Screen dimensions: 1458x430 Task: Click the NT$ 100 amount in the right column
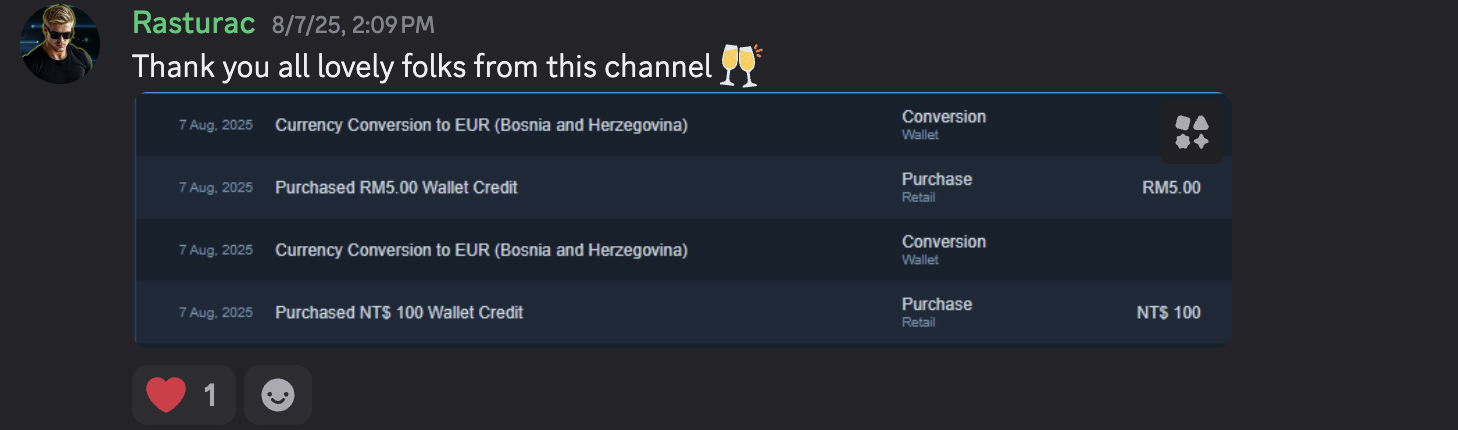1168,312
